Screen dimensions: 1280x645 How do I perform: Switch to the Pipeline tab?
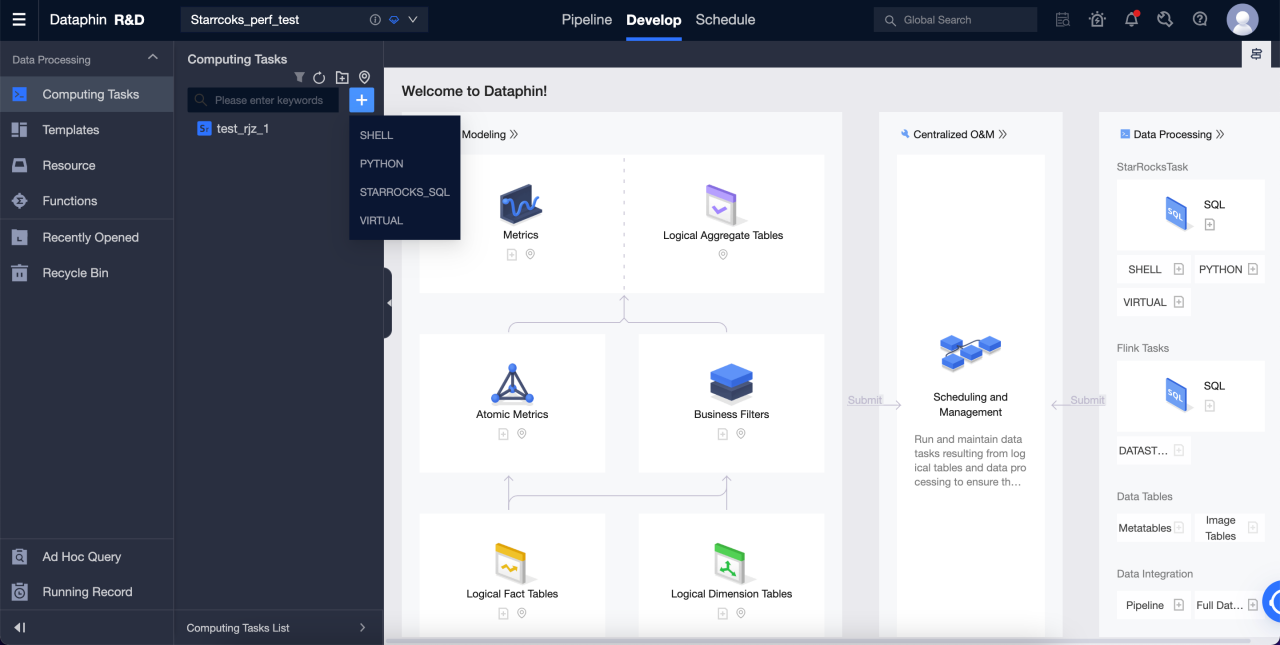586,19
